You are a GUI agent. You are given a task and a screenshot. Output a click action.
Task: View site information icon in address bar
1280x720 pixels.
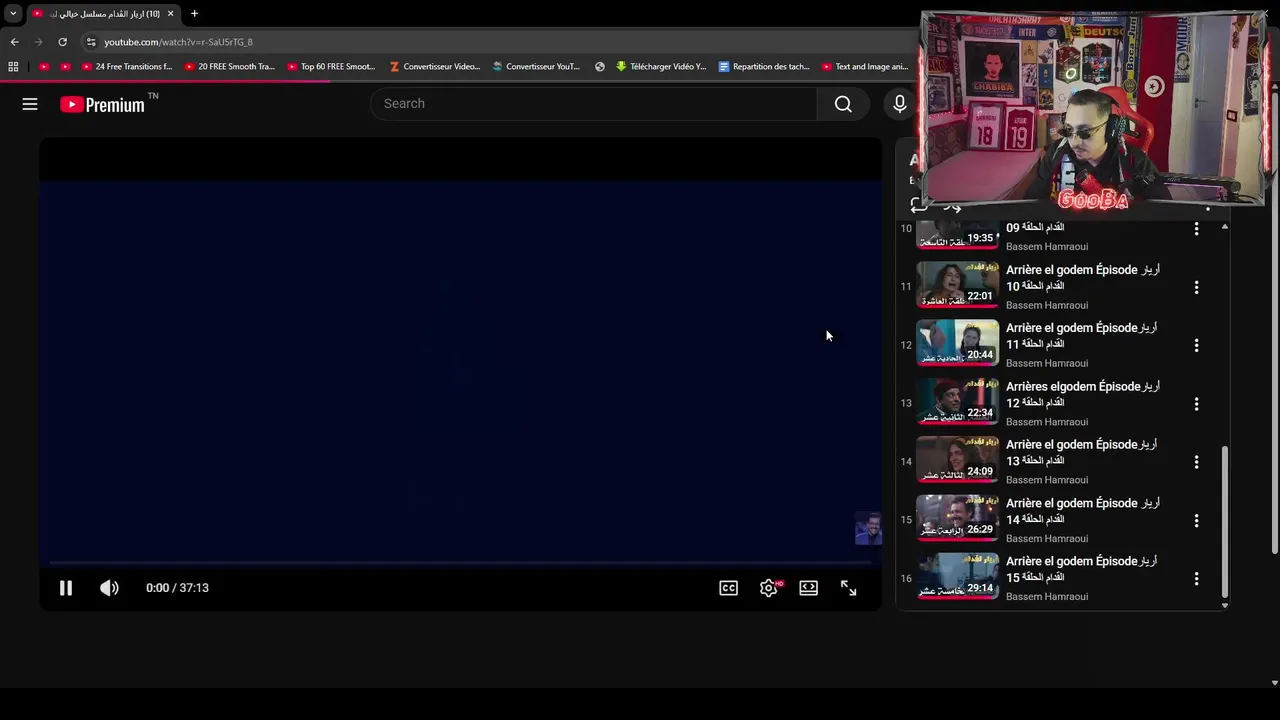coord(91,42)
